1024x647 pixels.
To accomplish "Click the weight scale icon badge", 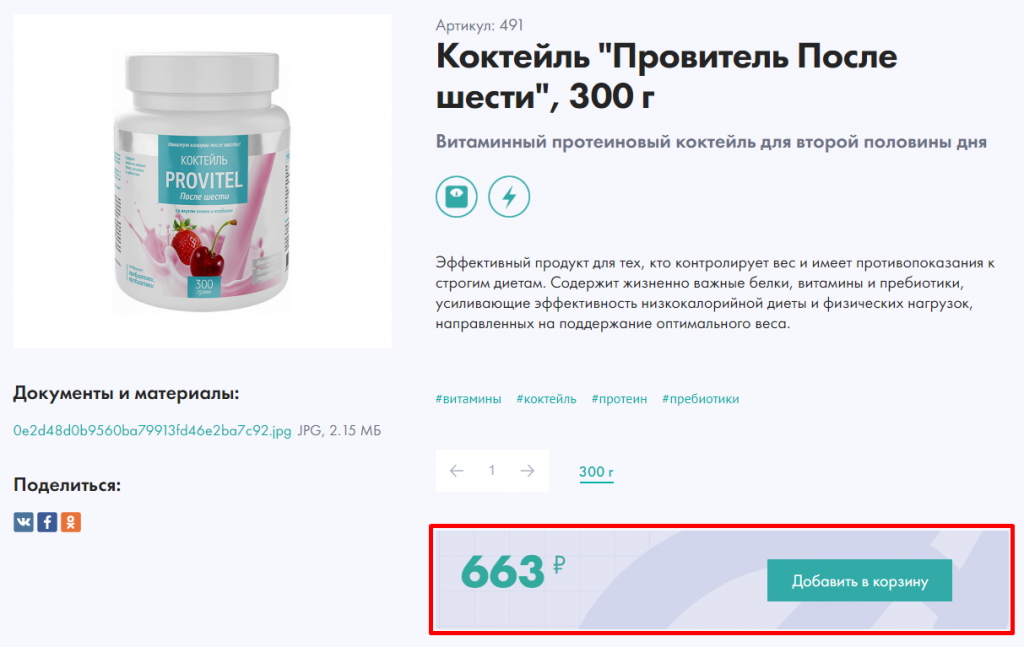I will coord(456,197).
